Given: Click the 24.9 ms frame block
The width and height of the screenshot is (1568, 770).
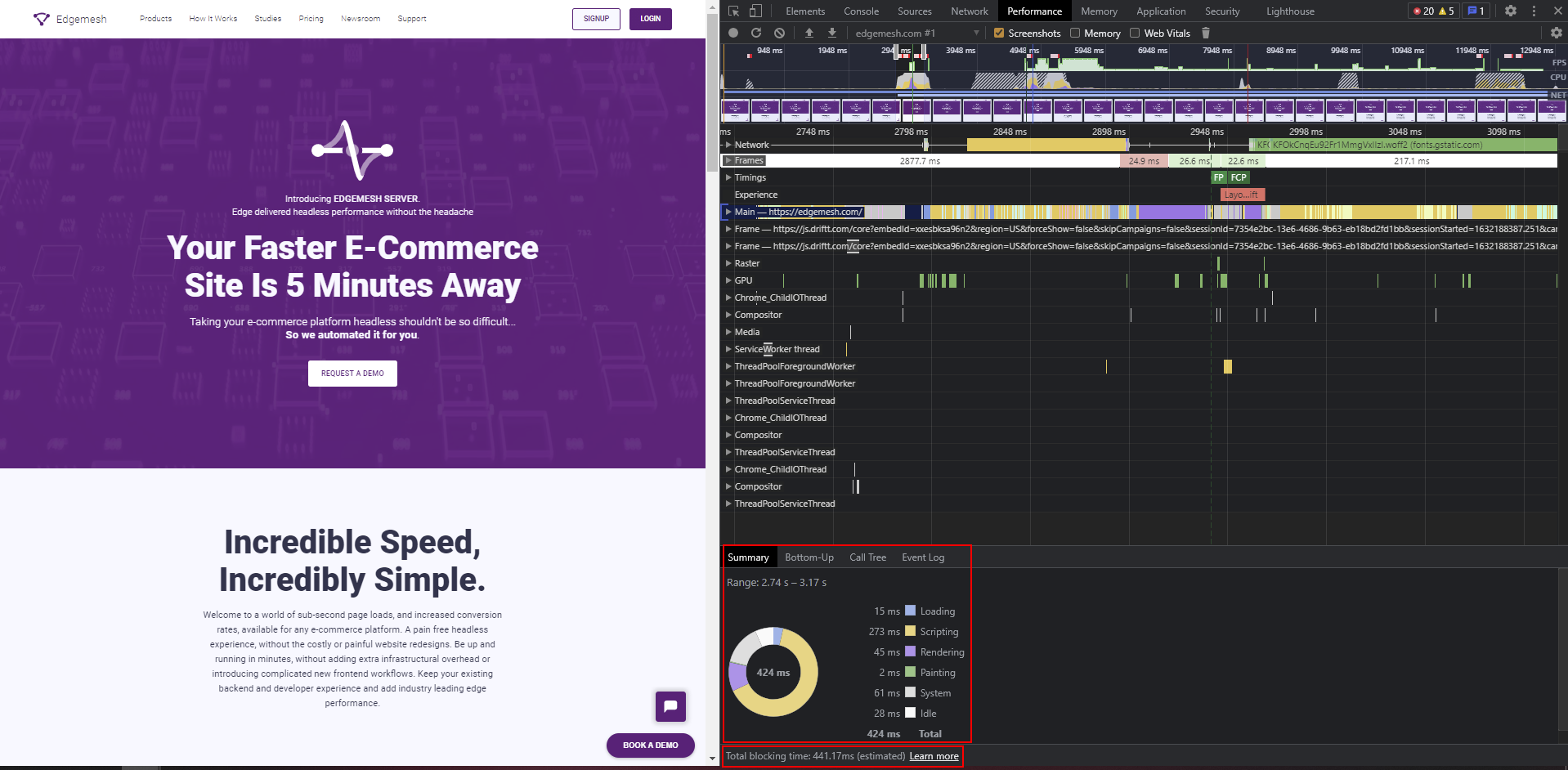Looking at the screenshot, I should point(1144,161).
